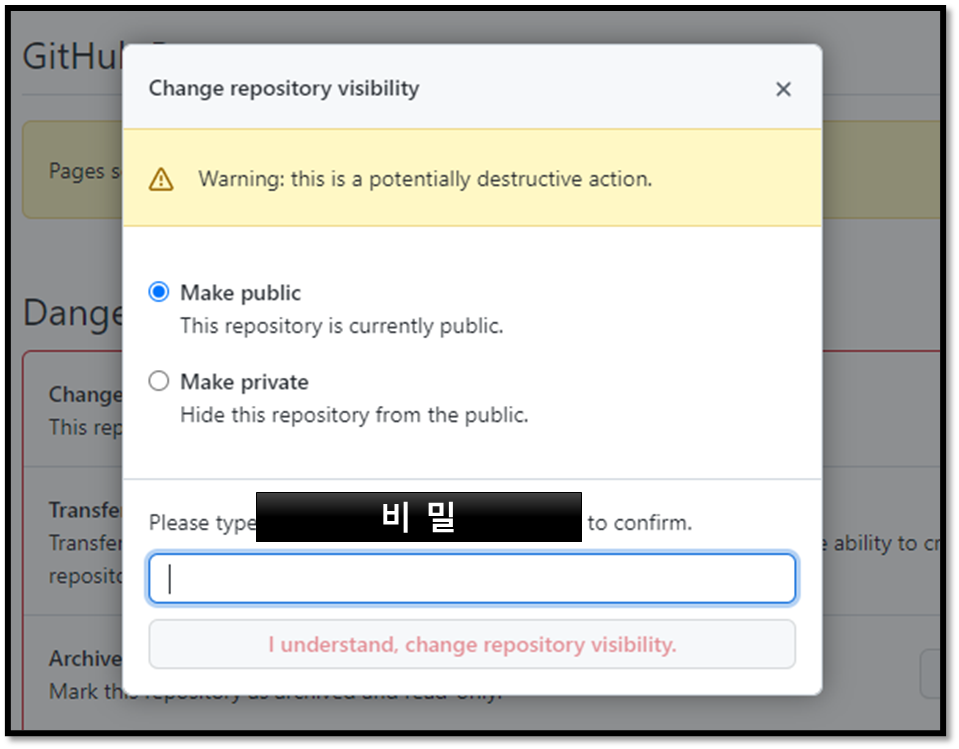Click 'Hide this repository from the public' description
959x749 pixels.
[354, 415]
